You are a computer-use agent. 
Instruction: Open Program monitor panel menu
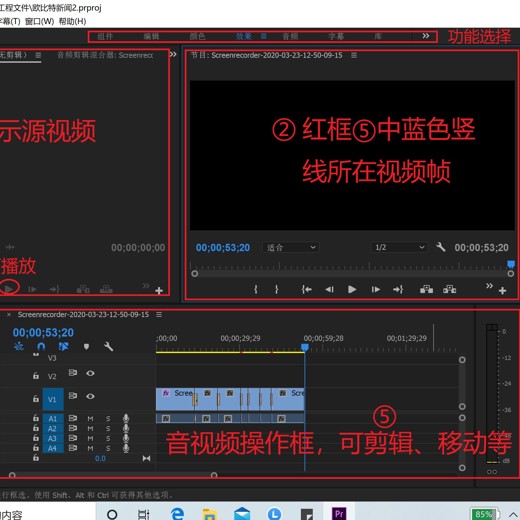tap(354, 55)
